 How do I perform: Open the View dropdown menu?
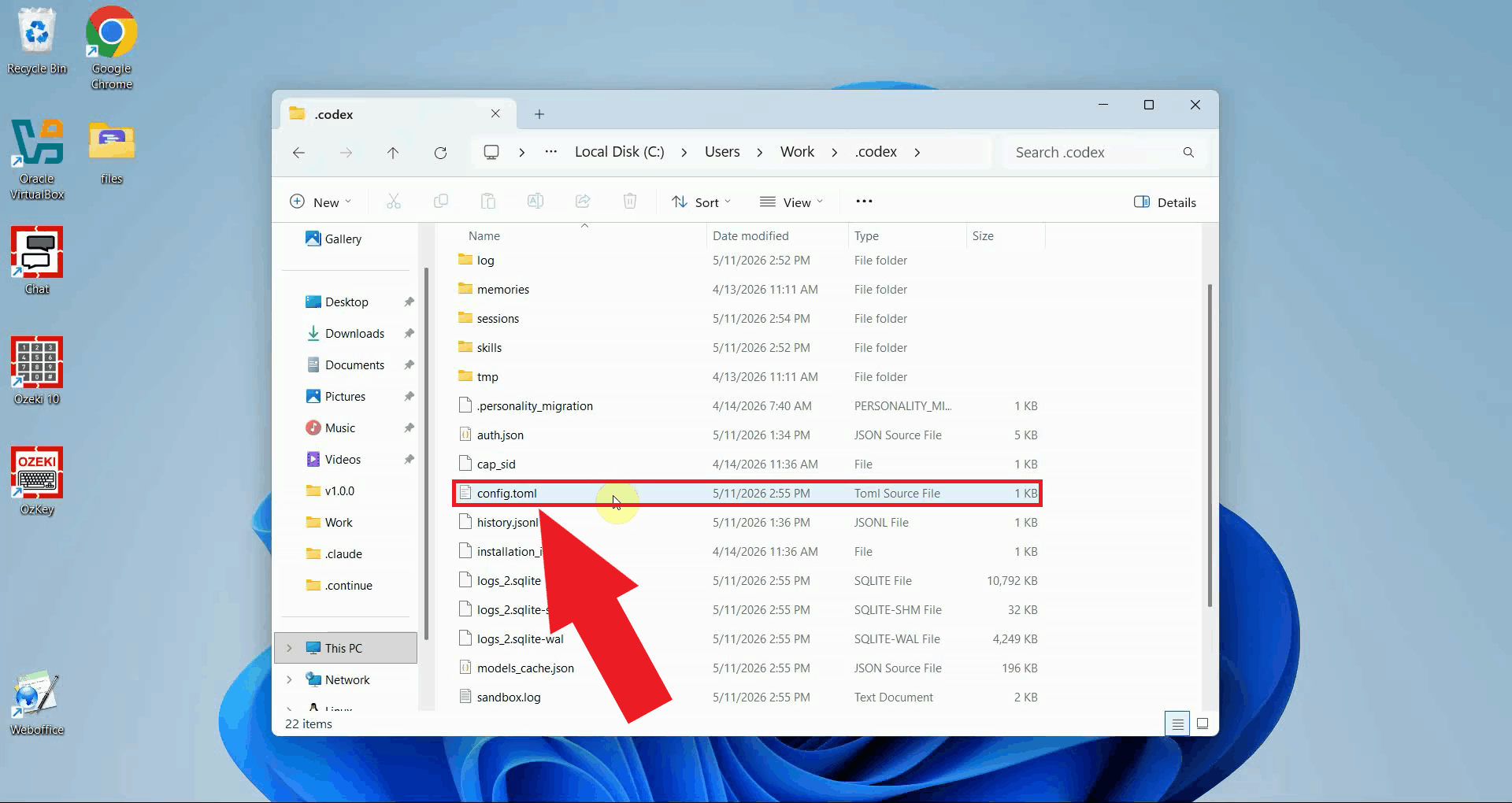[x=791, y=202]
